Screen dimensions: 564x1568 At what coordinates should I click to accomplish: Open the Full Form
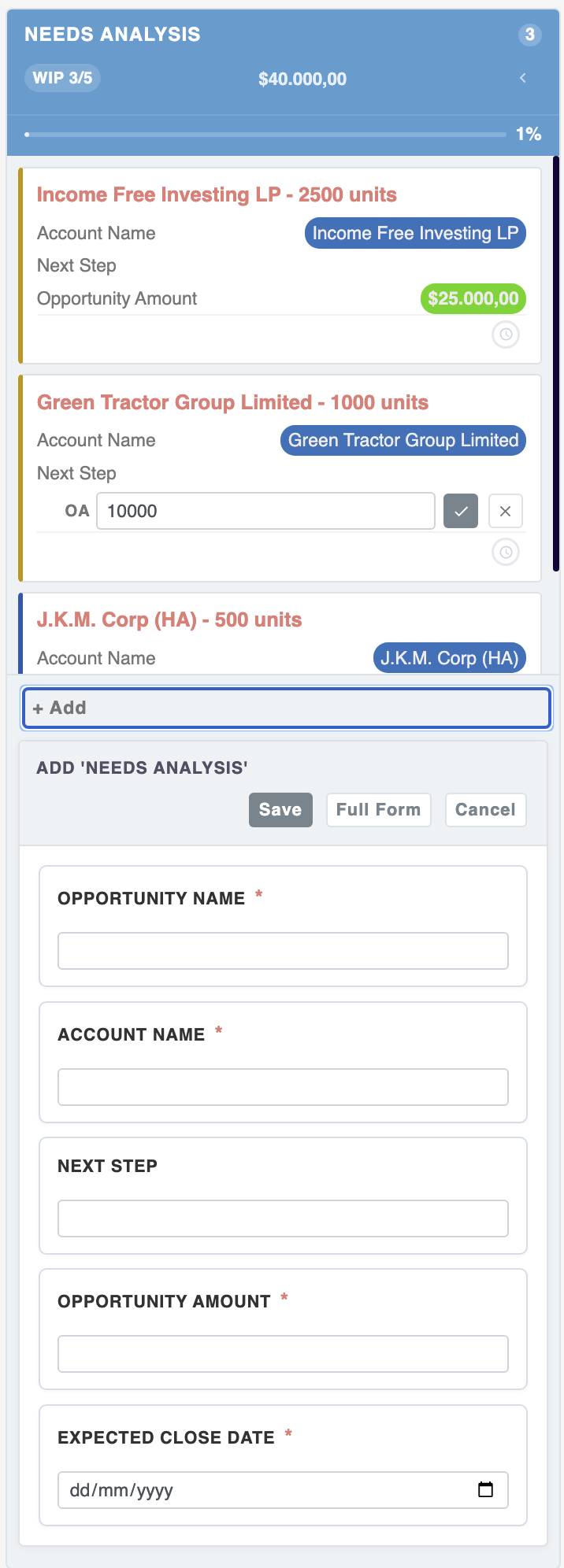pyautogui.click(x=379, y=810)
